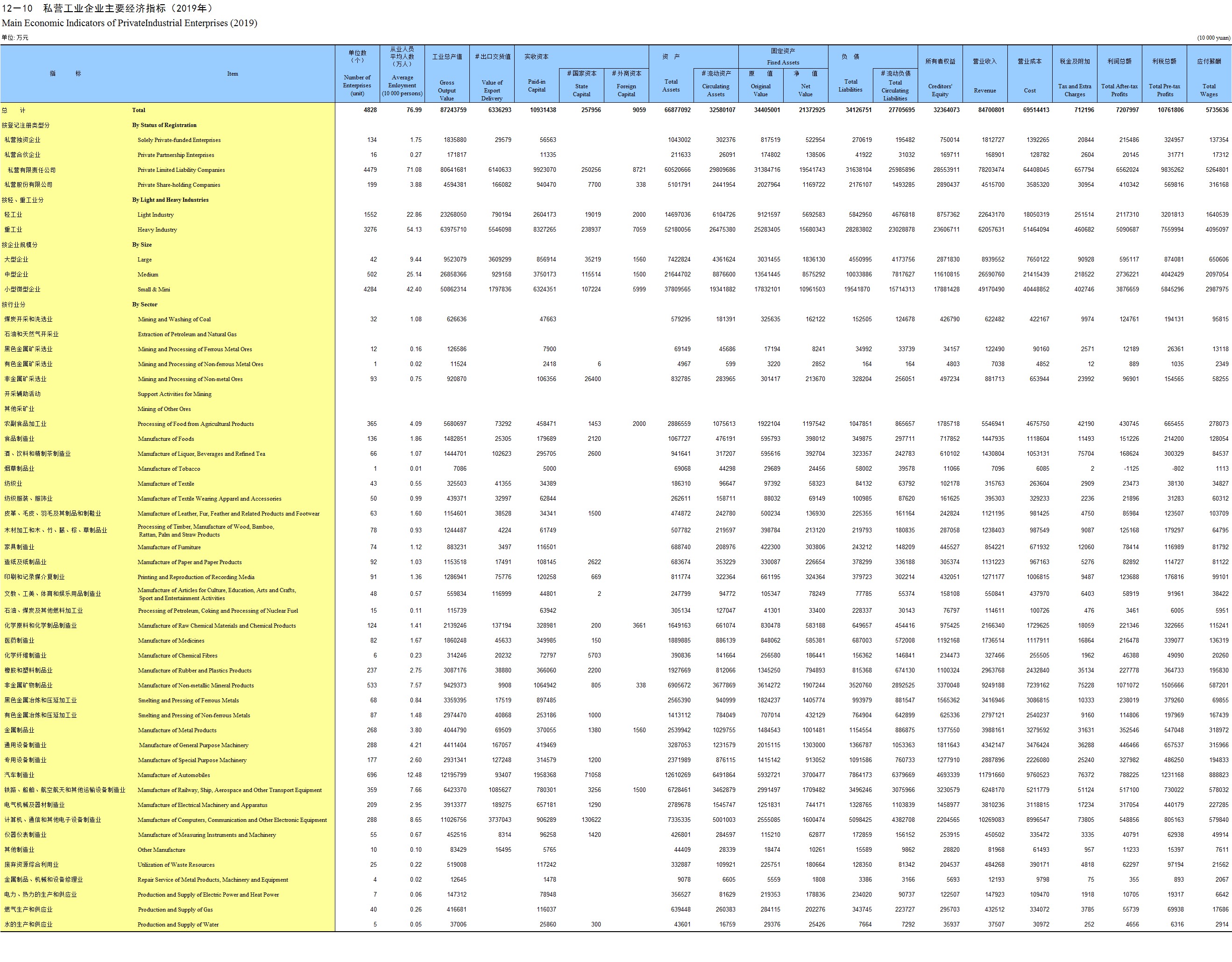Click 'Mining and Processing of Ferrous Metal Ores'
Image resolution: width=1232 pixels, height=962 pixels.
(195, 349)
